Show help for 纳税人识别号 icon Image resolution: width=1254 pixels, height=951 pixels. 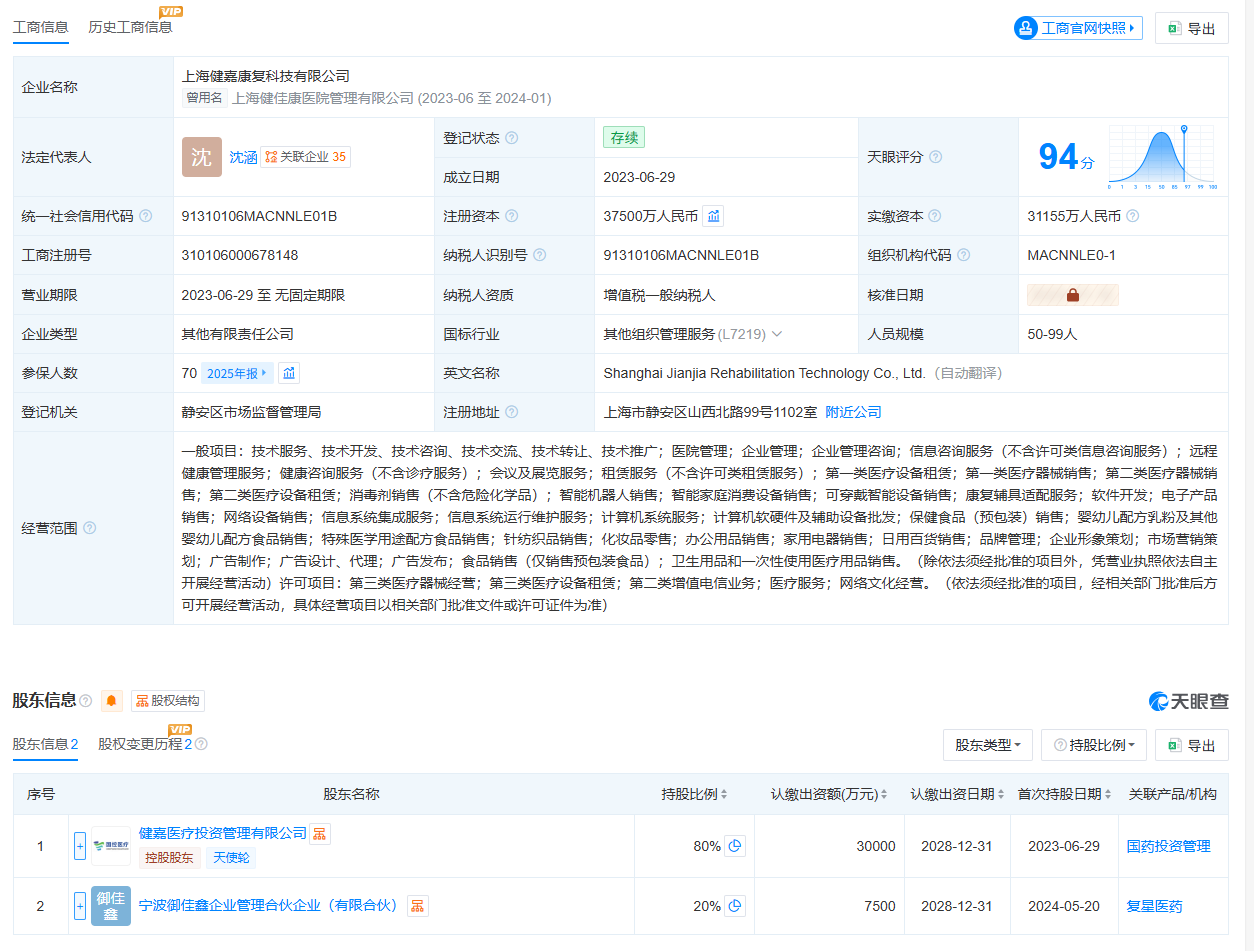(540, 255)
